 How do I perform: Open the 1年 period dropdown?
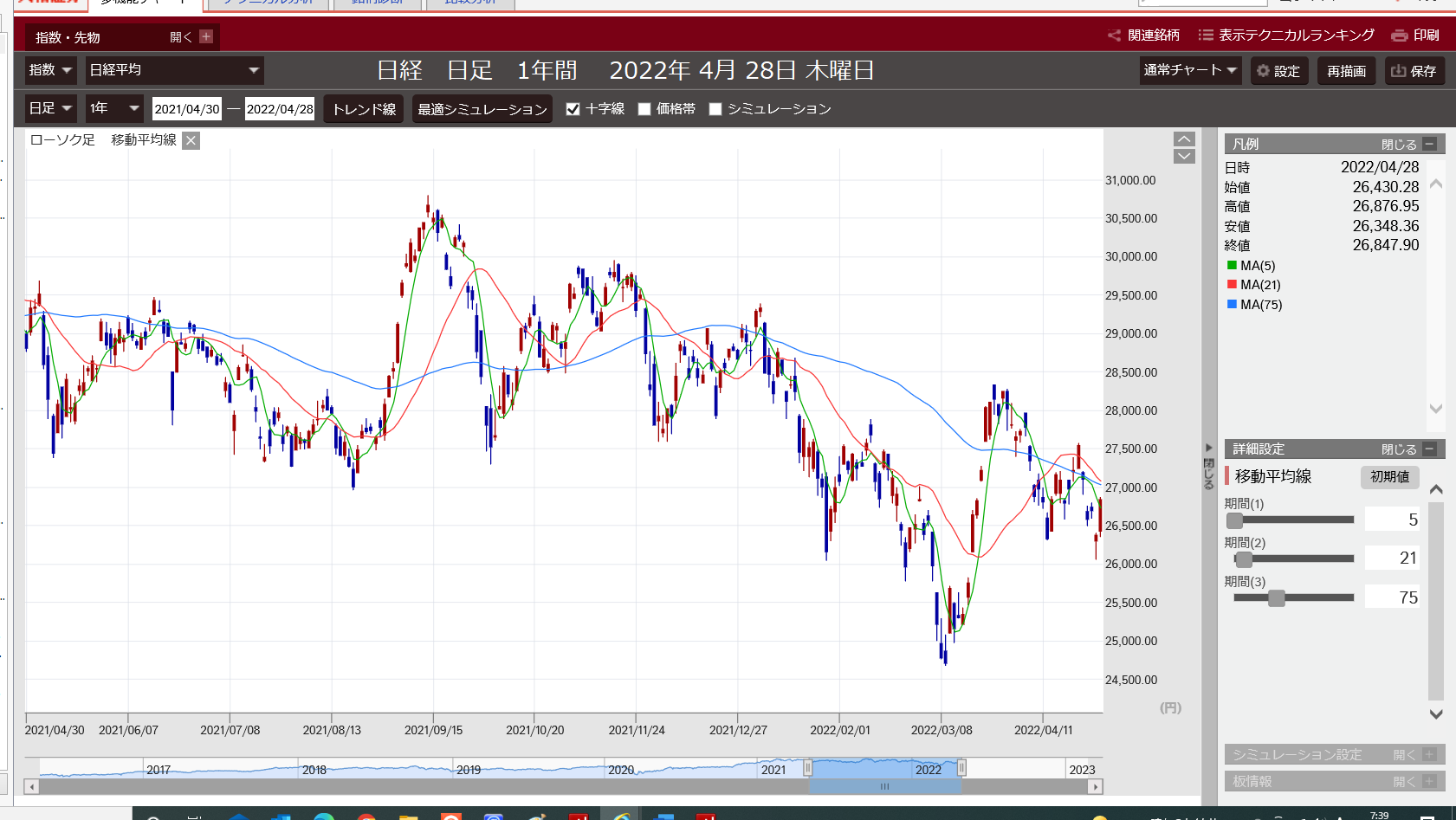(x=114, y=108)
